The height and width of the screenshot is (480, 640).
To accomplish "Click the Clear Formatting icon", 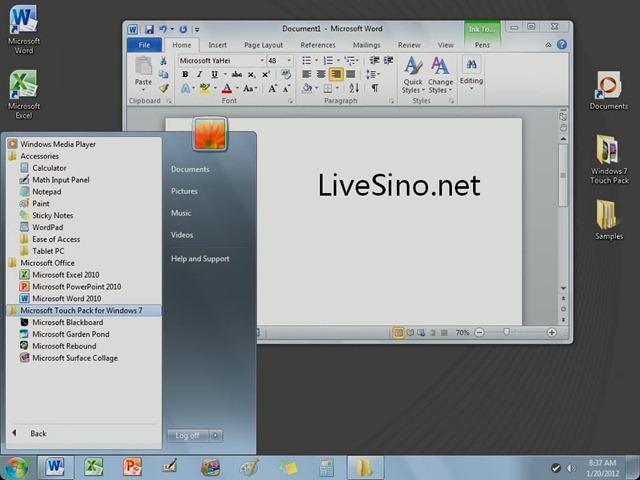I will pyautogui.click(x=286, y=74).
